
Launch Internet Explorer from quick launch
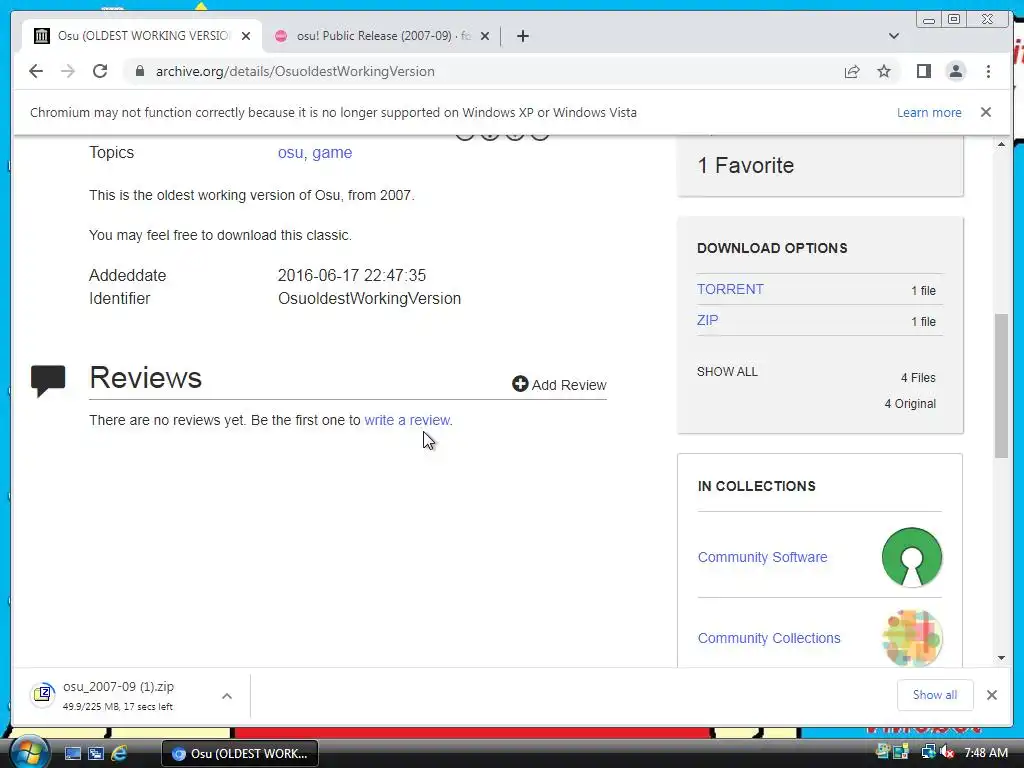pyautogui.click(x=119, y=753)
